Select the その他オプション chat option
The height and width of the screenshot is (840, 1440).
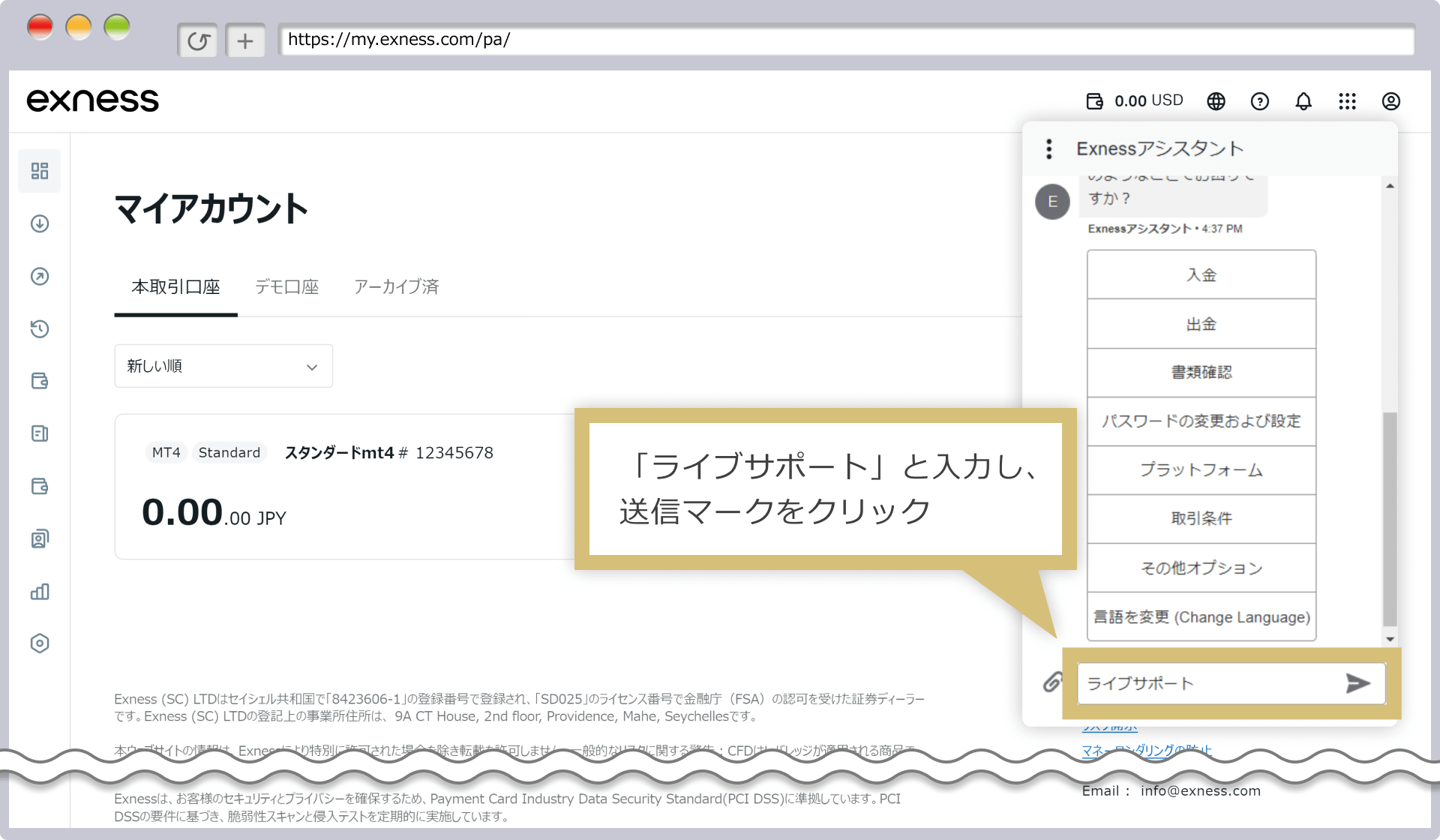1201,568
